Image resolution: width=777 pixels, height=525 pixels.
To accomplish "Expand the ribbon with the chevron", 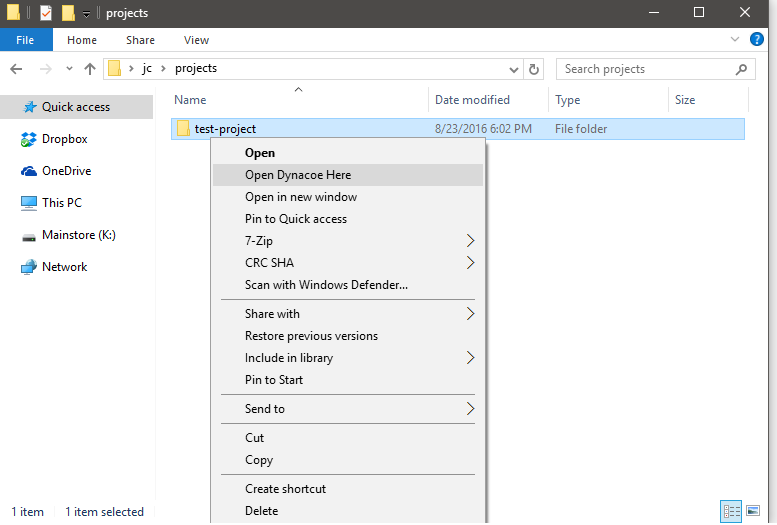I will pos(735,40).
